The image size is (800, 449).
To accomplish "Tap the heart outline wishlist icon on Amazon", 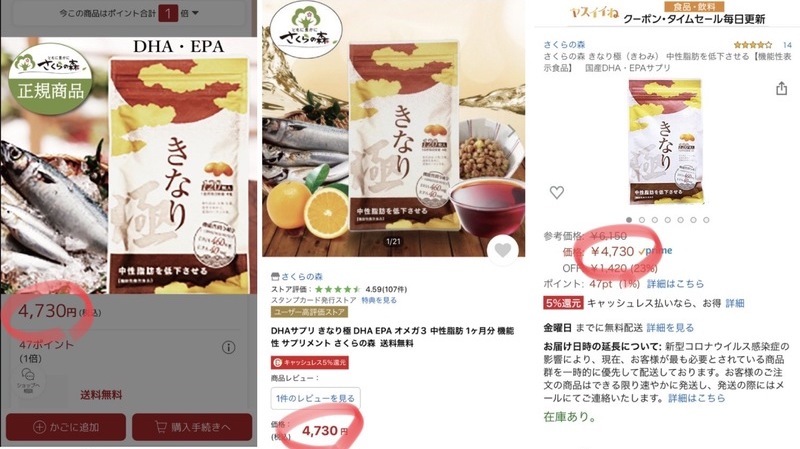I will click(x=557, y=192).
